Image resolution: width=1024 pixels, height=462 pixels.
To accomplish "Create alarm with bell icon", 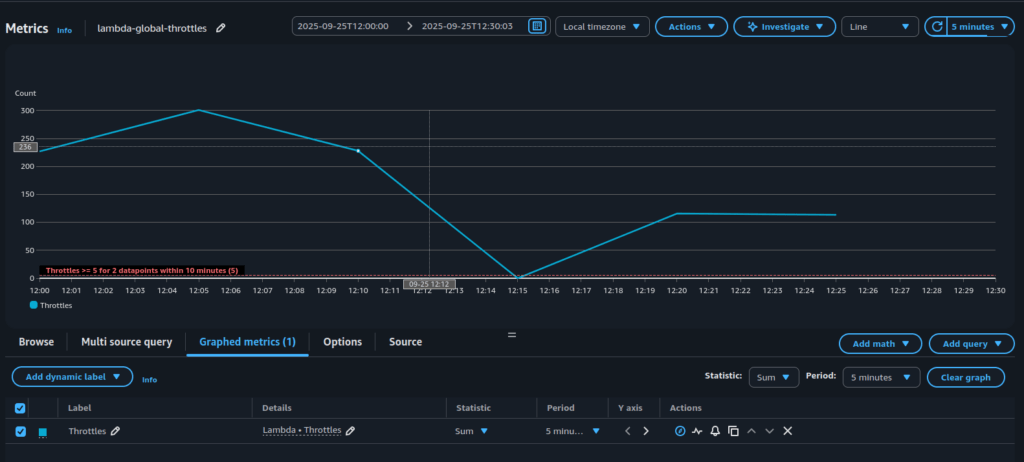I will pyautogui.click(x=715, y=431).
